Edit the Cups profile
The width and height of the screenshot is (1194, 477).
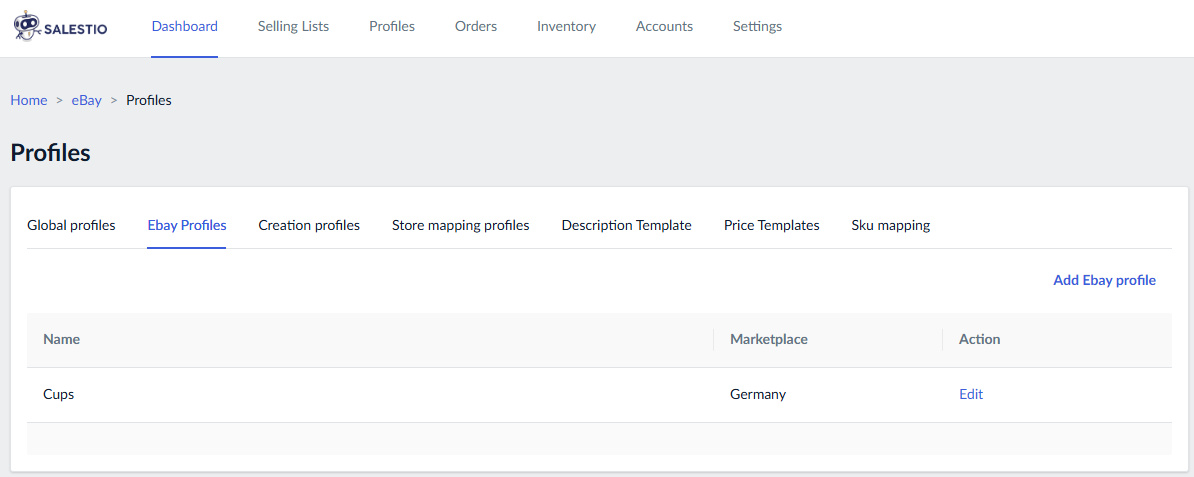pos(971,394)
